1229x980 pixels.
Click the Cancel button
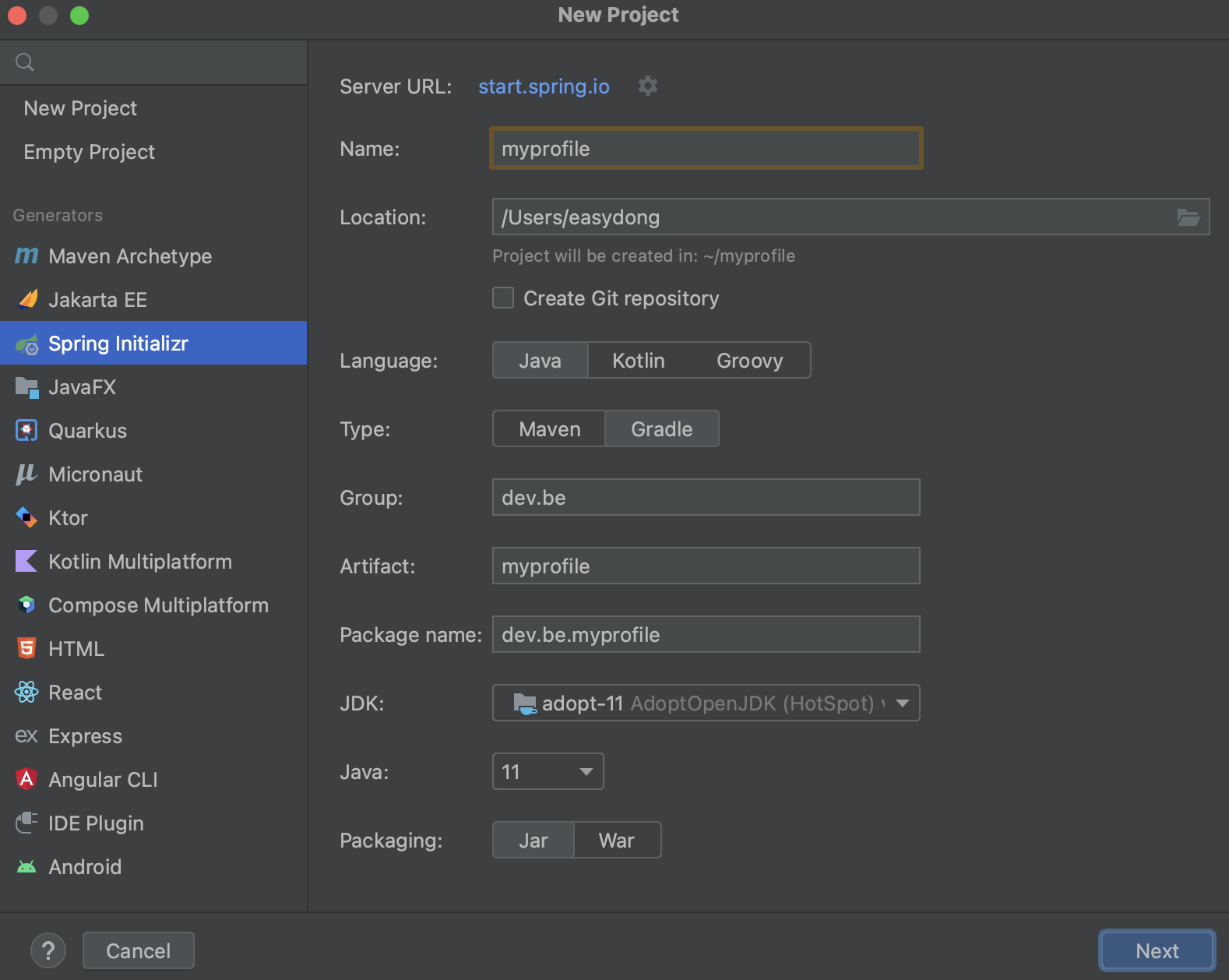139,950
